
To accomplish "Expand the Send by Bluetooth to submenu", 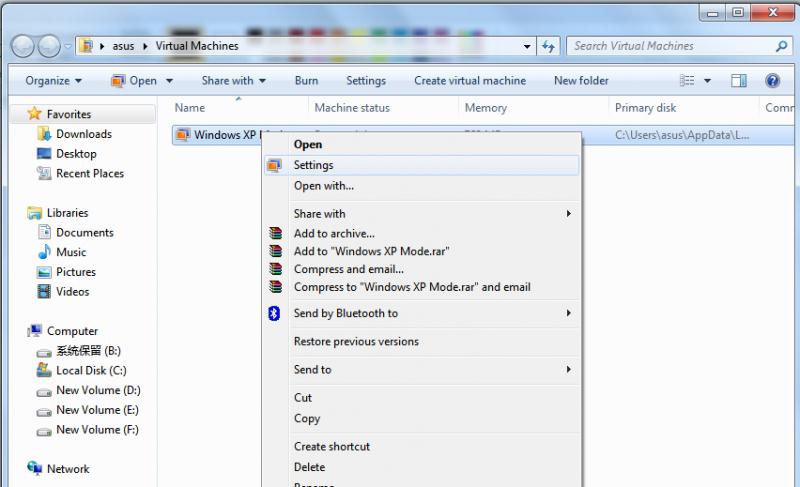I will point(421,314).
